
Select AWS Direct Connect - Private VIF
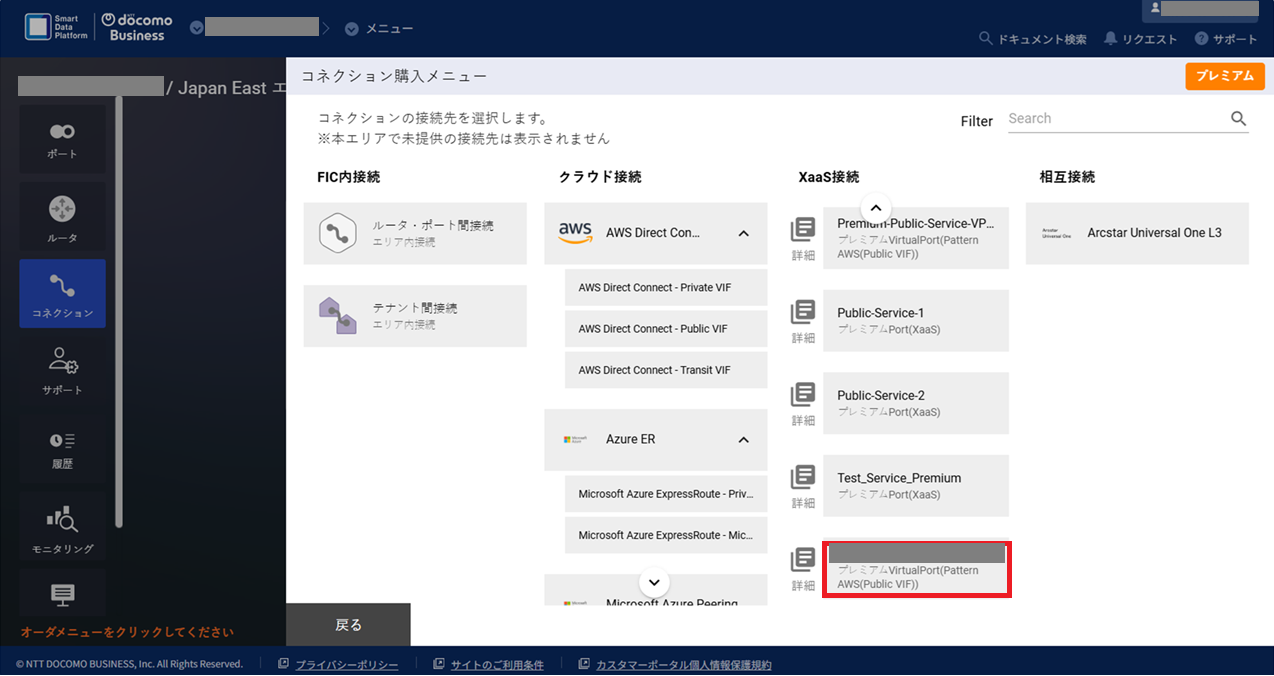(x=655, y=288)
